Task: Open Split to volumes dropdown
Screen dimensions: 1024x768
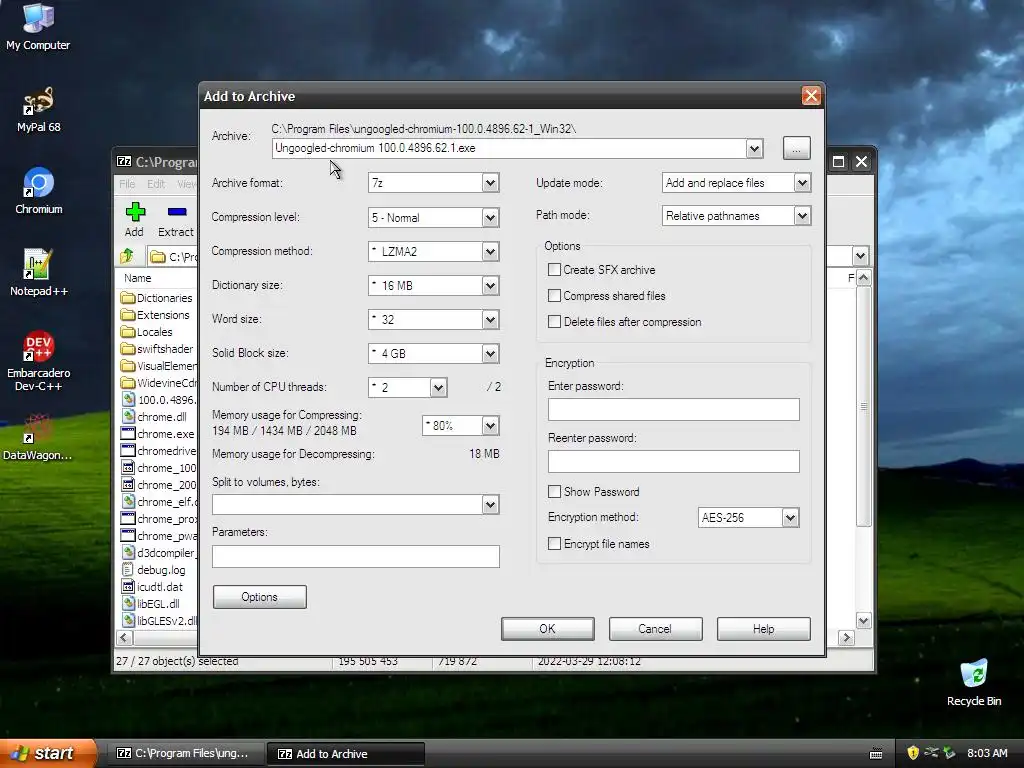Action: (490, 504)
